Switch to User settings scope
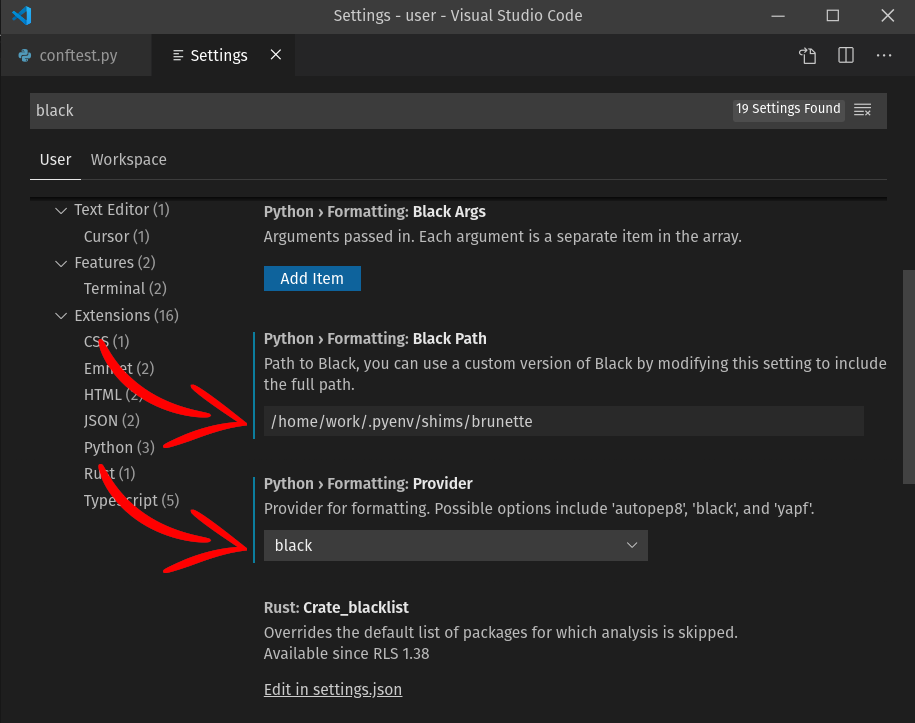The width and height of the screenshot is (915, 723). (x=55, y=159)
